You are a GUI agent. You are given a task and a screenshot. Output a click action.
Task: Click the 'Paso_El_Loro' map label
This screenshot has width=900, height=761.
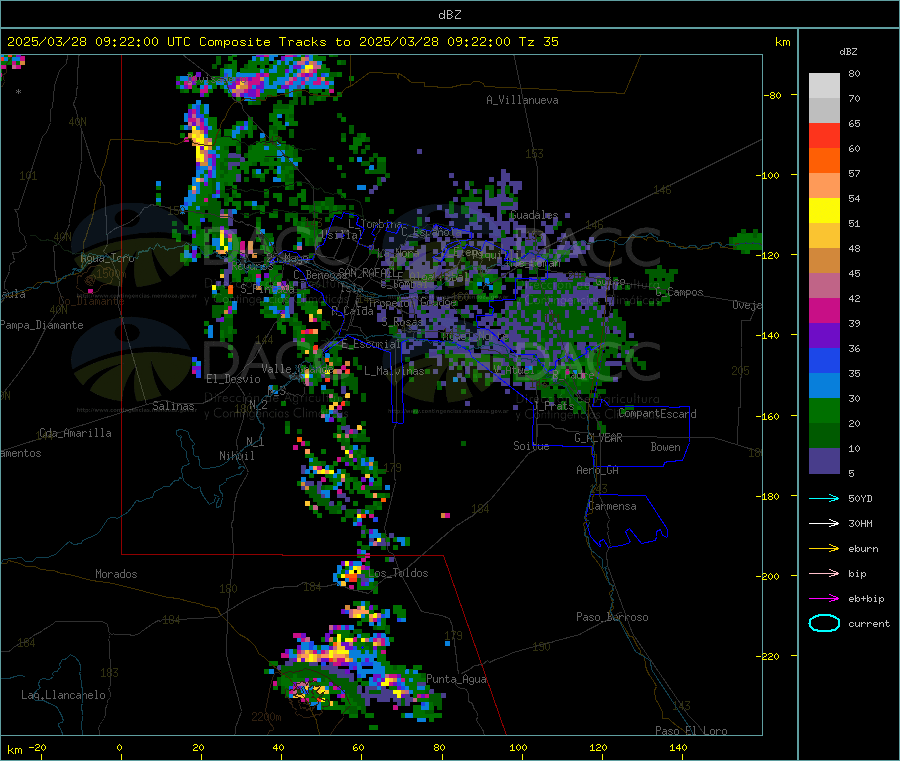(691, 731)
